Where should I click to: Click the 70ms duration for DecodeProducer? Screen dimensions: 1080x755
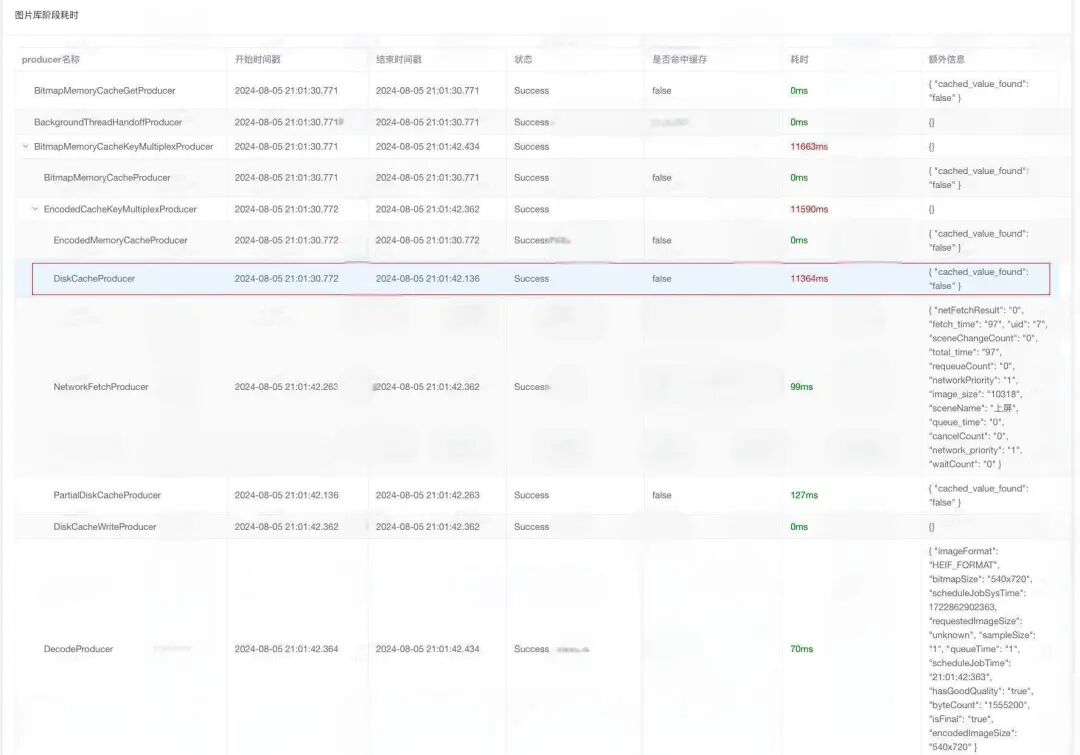click(x=802, y=649)
